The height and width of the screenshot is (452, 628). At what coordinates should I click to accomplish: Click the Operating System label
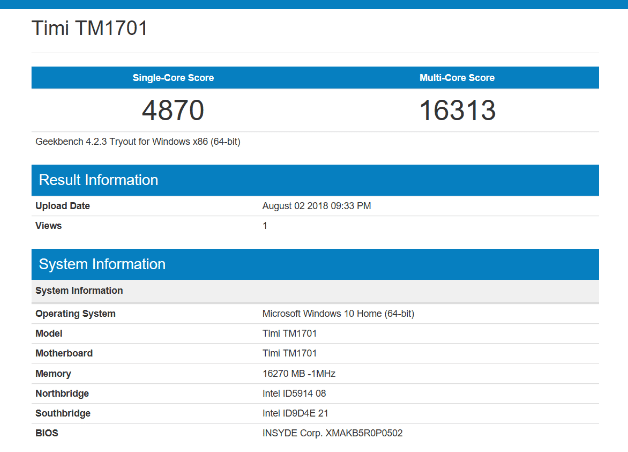click(x=75, y=314)
